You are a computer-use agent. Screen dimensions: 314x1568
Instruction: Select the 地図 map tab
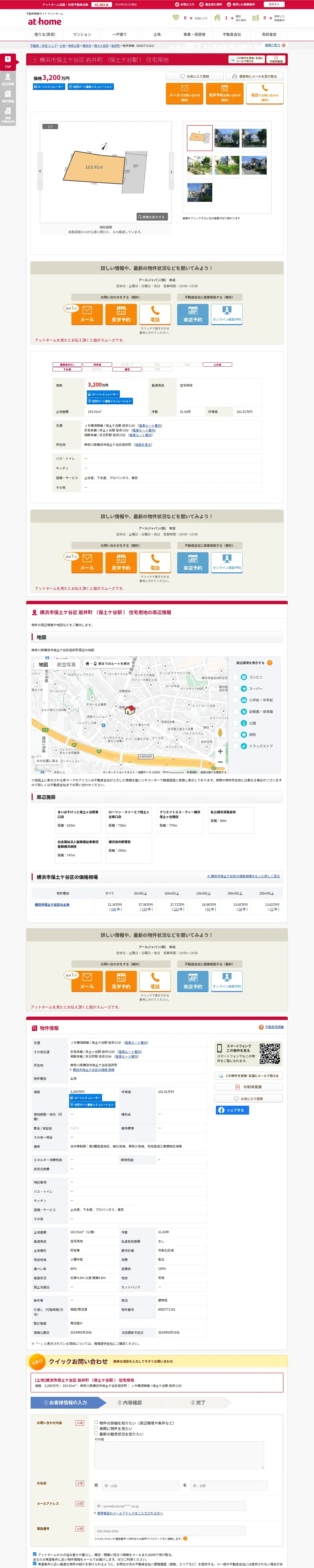(x=43, y=665)
